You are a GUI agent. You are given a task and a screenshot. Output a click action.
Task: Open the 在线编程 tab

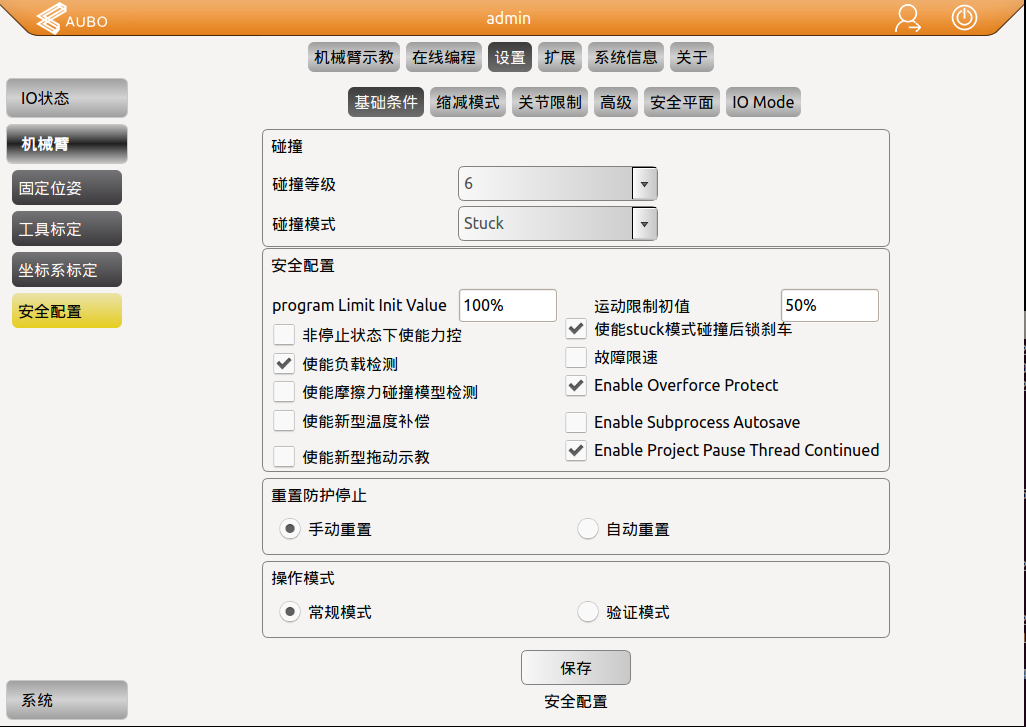(x=444, y=58)
